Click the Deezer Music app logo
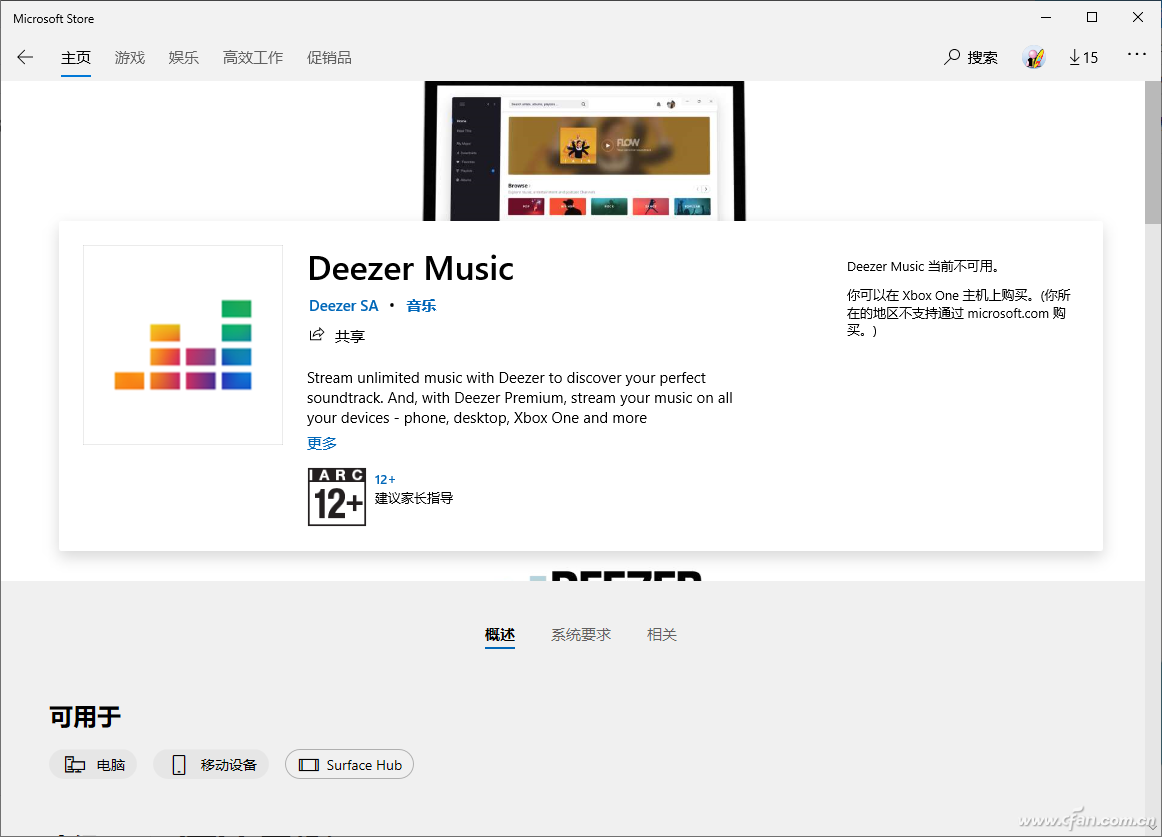This screenshot has width=1162, height=837. point(183,345)
